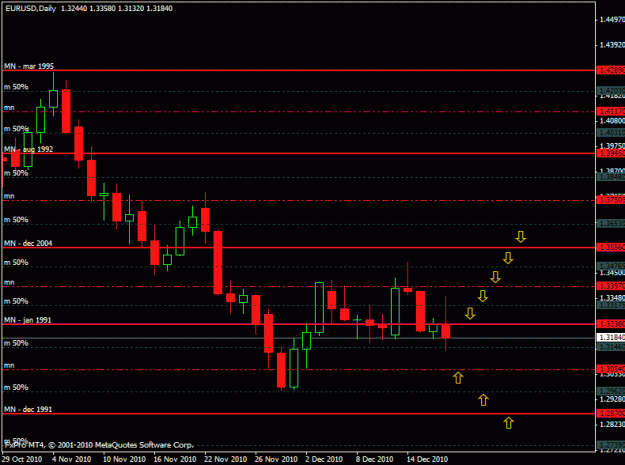Click the 16 Nov 2010 date label
The height and width of the screenshot is (465, 625).
(x=175, y=459)
